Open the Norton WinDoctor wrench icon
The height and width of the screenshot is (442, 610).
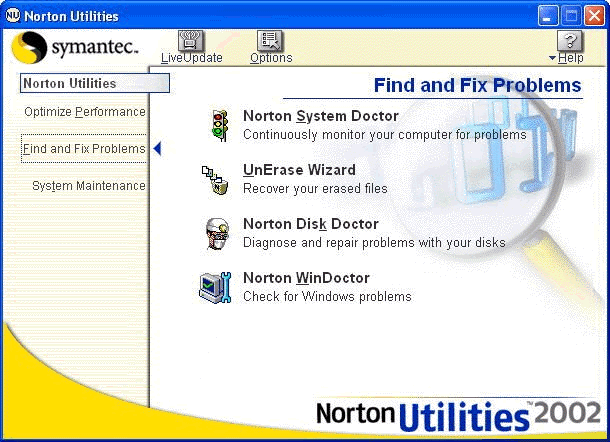point(215,288)
